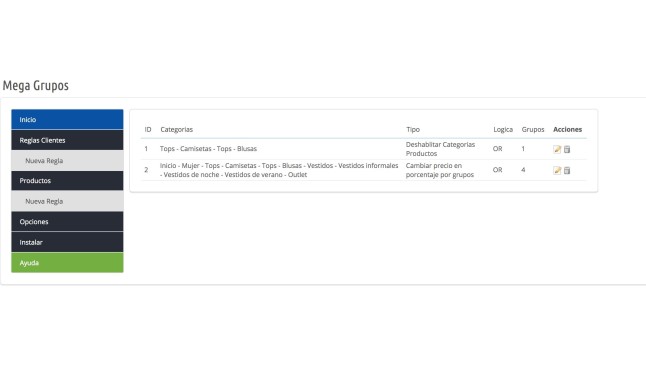Select the 'Deshabilitar Categorias Productos' cell
The image size is (646, 366).
point(440,149)
